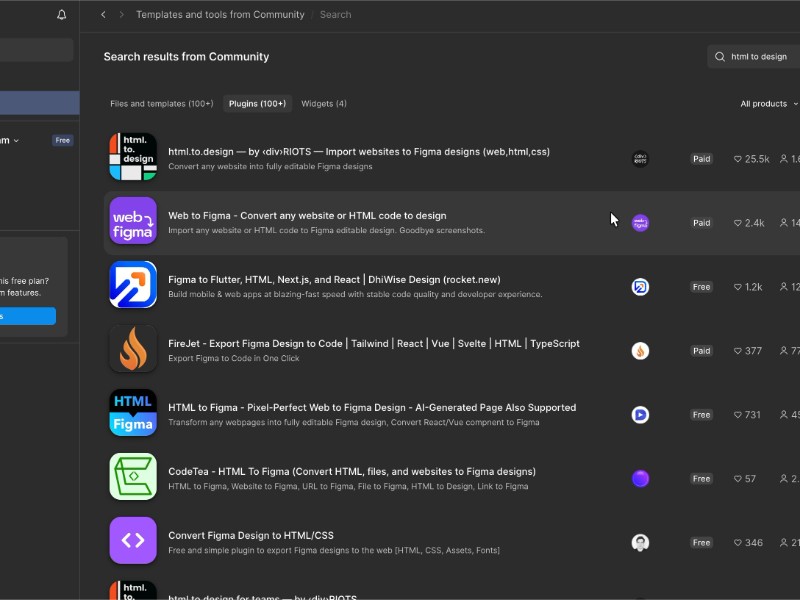The height and width of the screenshot is (600, 800).
Task: Like the DhiWise plugin via heart icon
Action: (738, 287)
